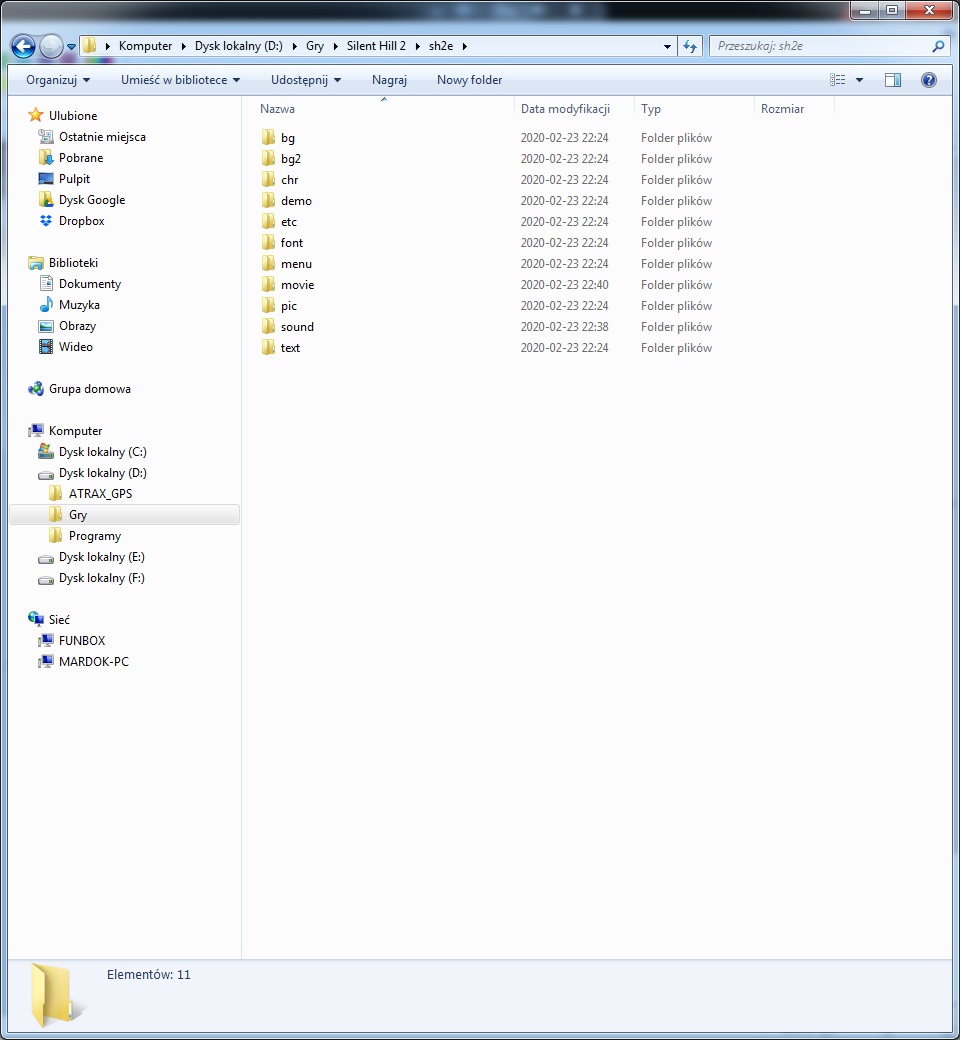Select the 'chr' folder icon
This screenshot has height=1044, width=962.
[x=268, y=180]
